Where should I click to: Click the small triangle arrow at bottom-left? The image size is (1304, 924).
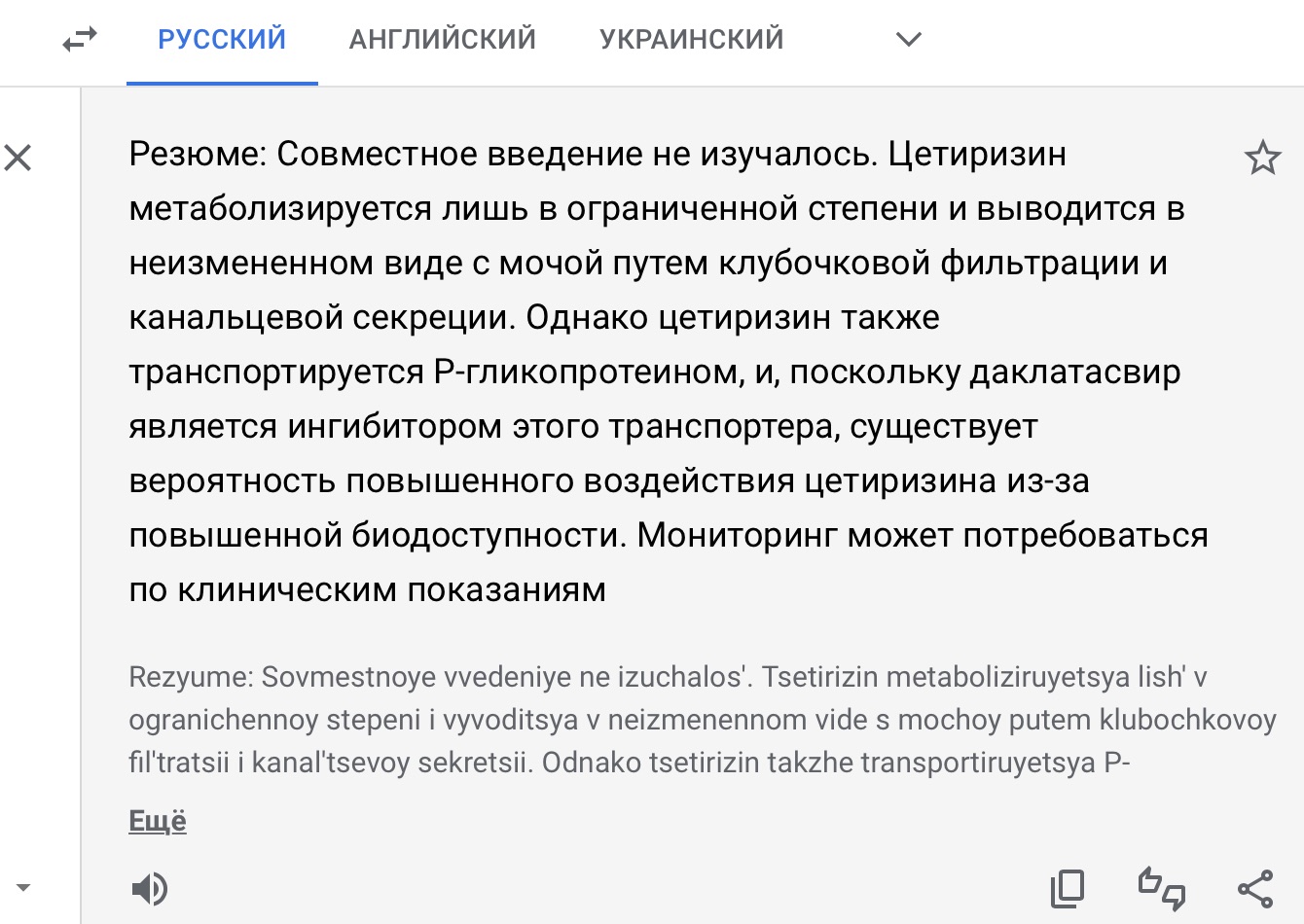[x=23, y=887]
